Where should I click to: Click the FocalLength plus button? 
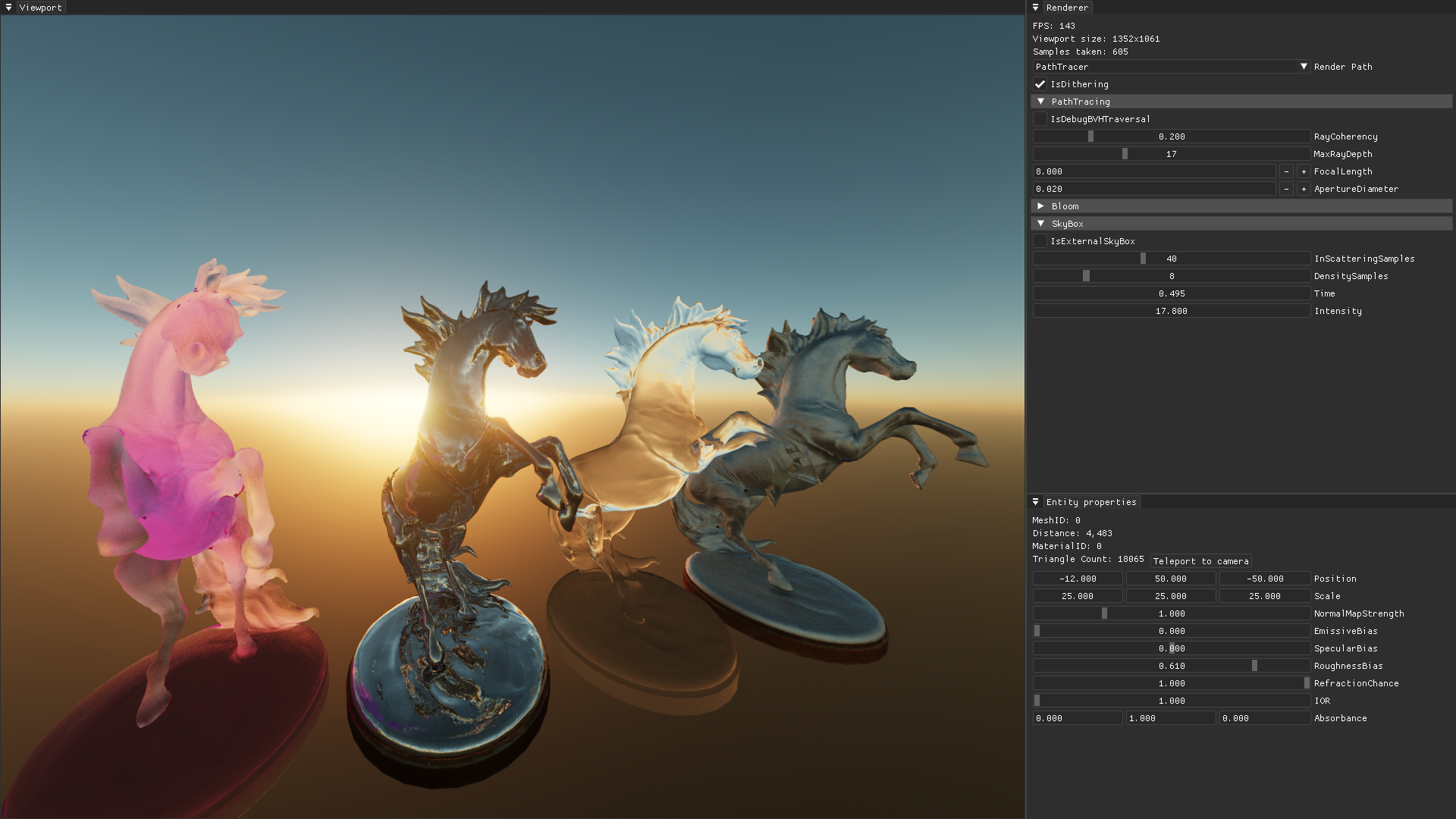coord(1304,171)
